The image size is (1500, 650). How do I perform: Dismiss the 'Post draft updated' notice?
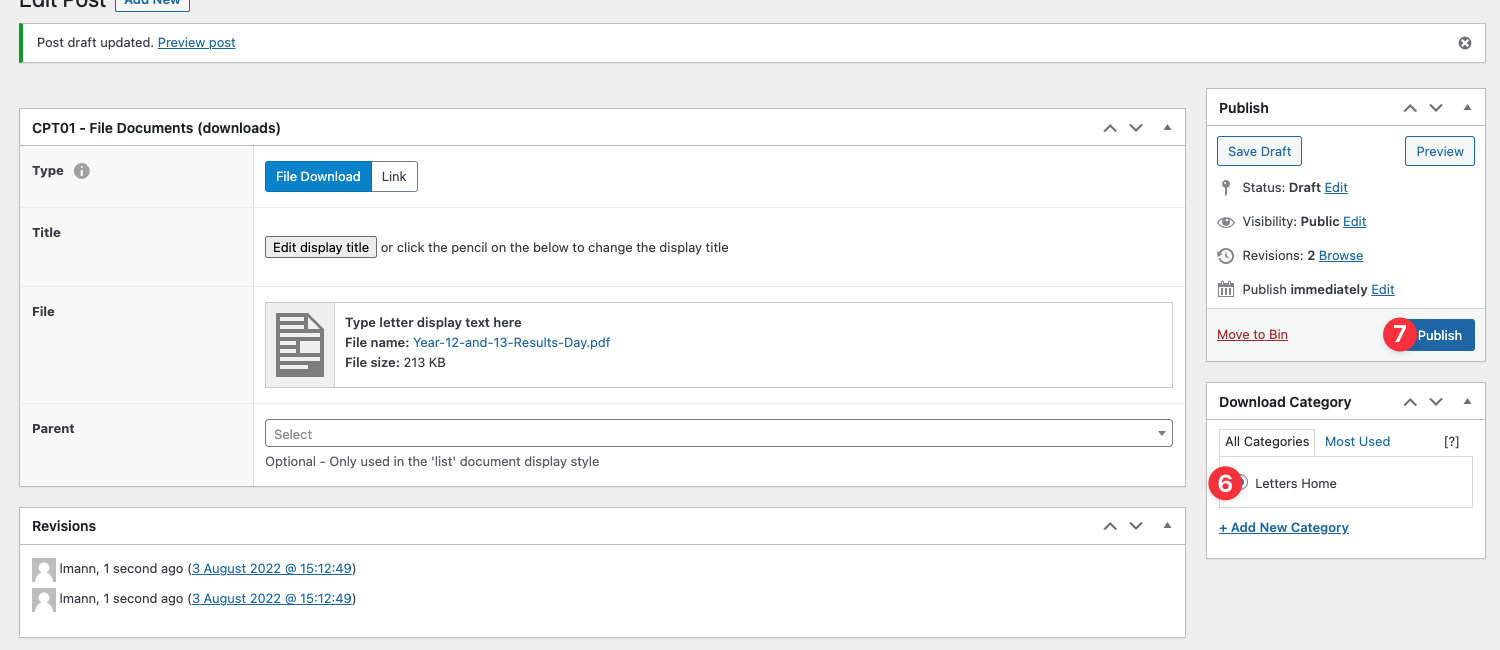[1465, 43]
